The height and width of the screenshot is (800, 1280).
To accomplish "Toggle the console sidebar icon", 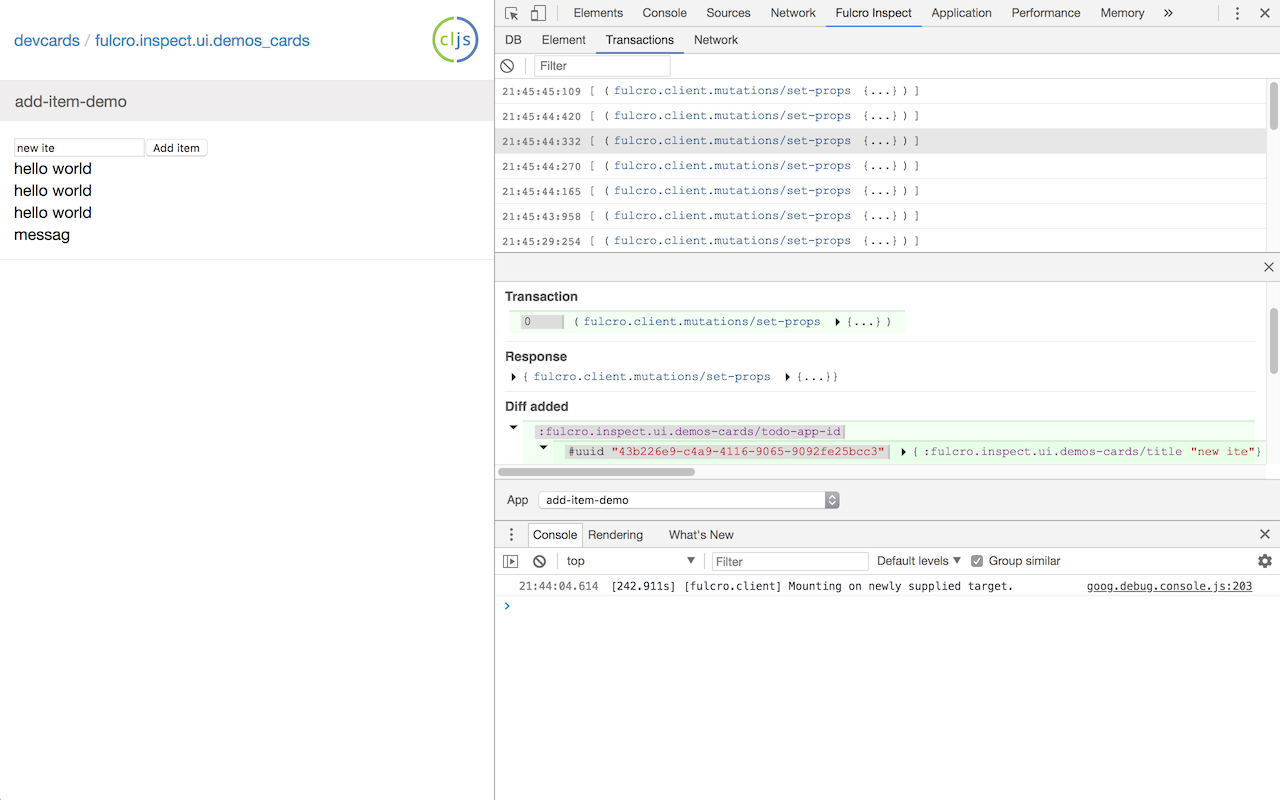I will (x=511, y=561).
